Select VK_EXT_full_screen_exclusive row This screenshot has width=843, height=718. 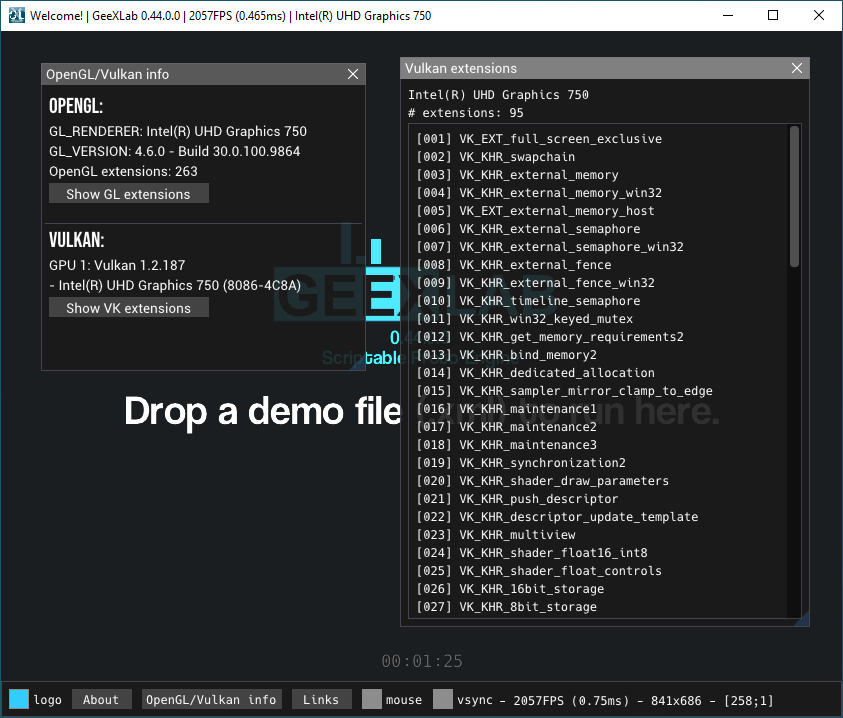(x=539, y=139)
